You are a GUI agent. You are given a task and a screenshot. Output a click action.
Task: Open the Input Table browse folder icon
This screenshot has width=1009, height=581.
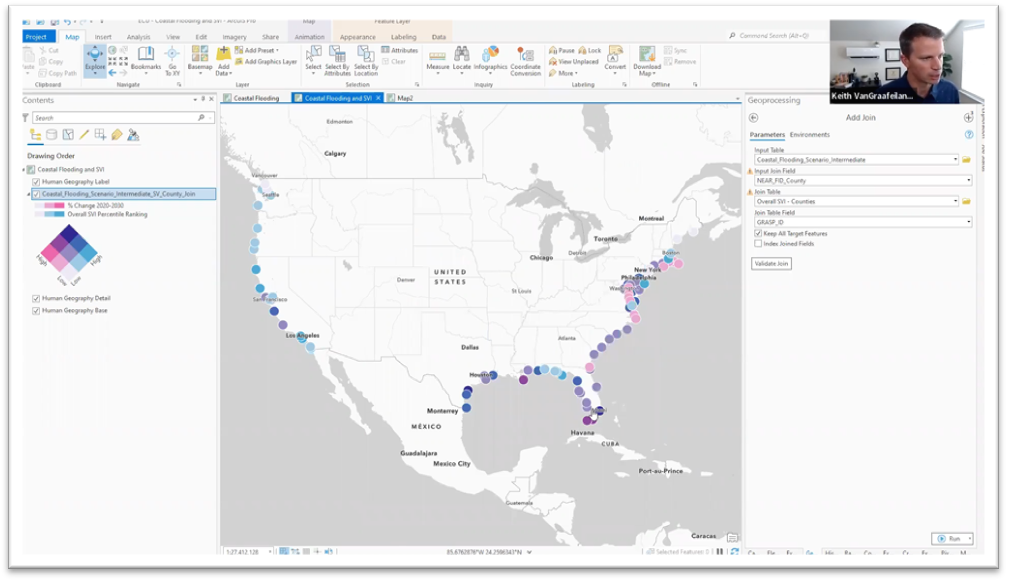(967, 159)
